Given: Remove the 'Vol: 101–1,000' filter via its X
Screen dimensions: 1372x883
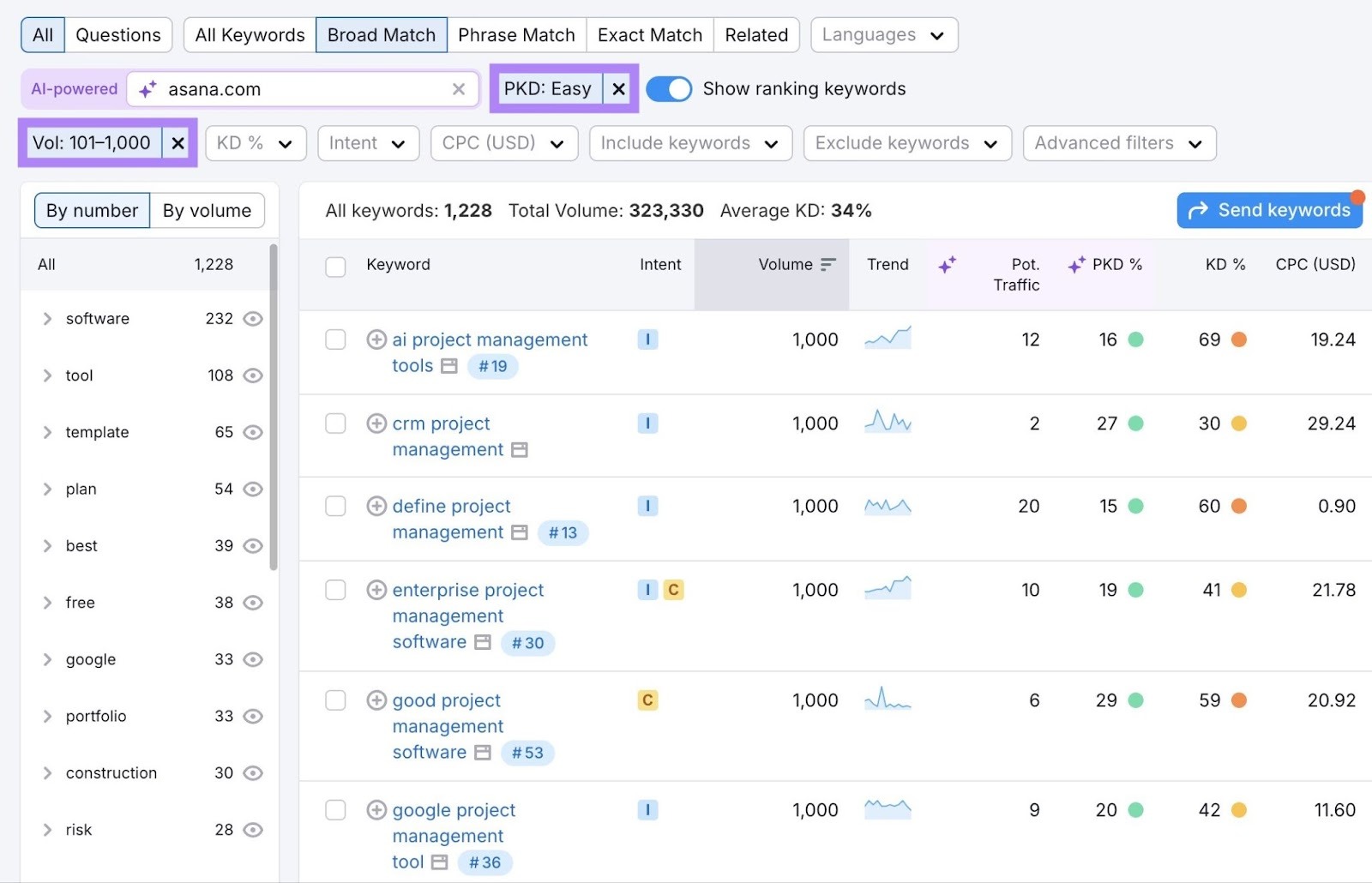Looking at the screenshot, I should (x=178, y=143).
